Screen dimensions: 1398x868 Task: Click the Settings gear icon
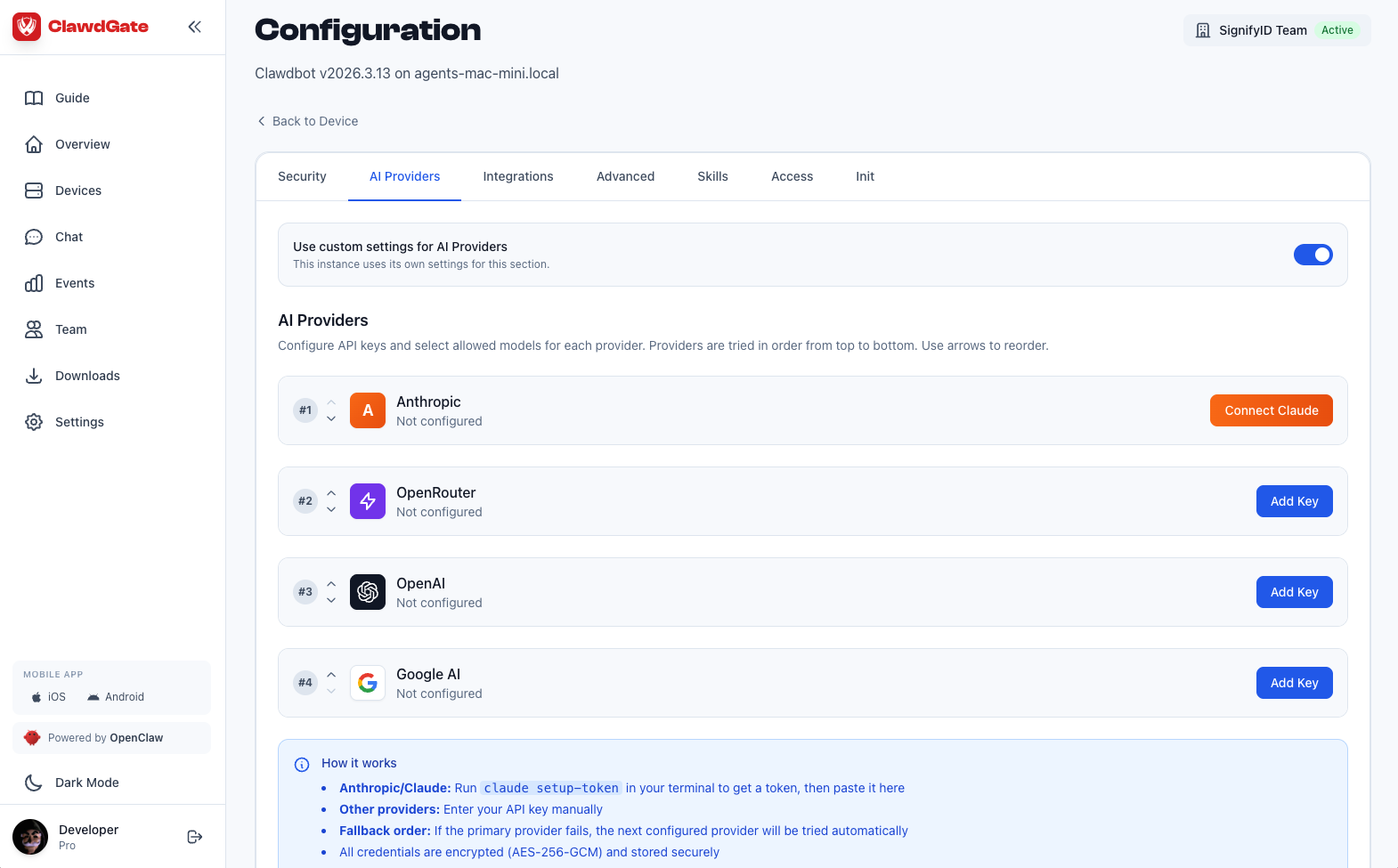pyautogui.click(x=34, y=422)
